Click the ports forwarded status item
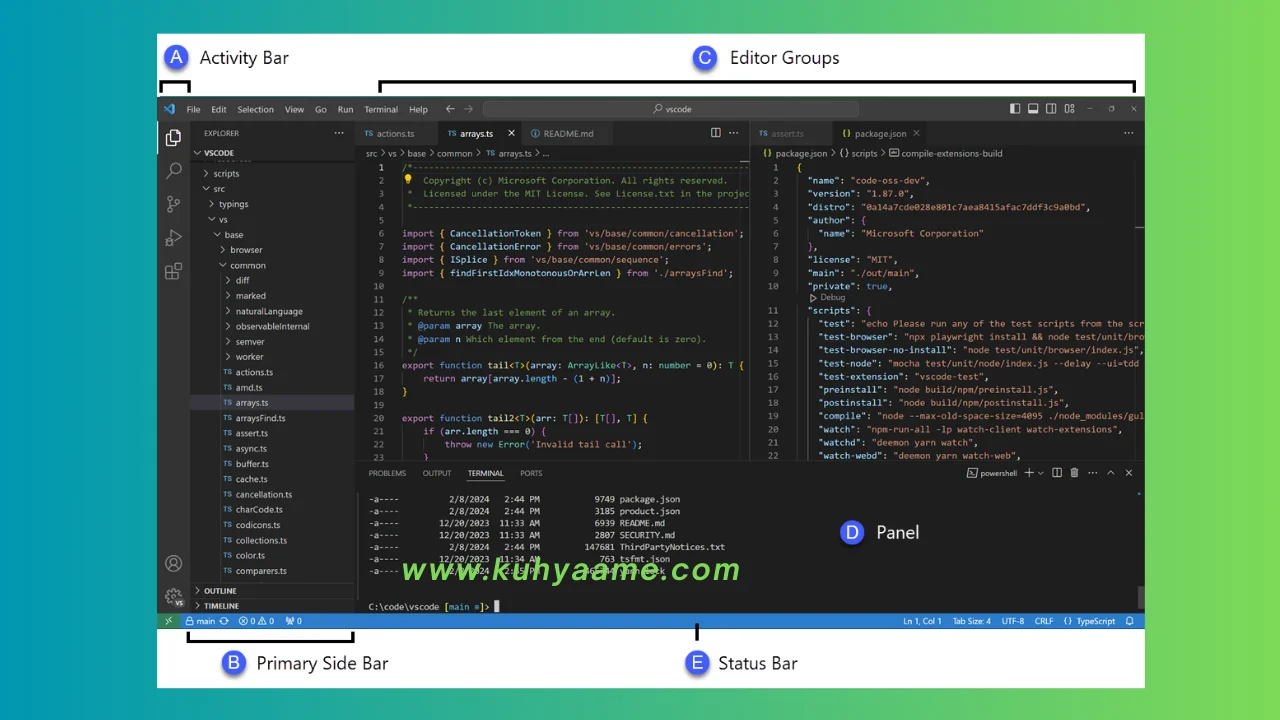 (294, 621)
